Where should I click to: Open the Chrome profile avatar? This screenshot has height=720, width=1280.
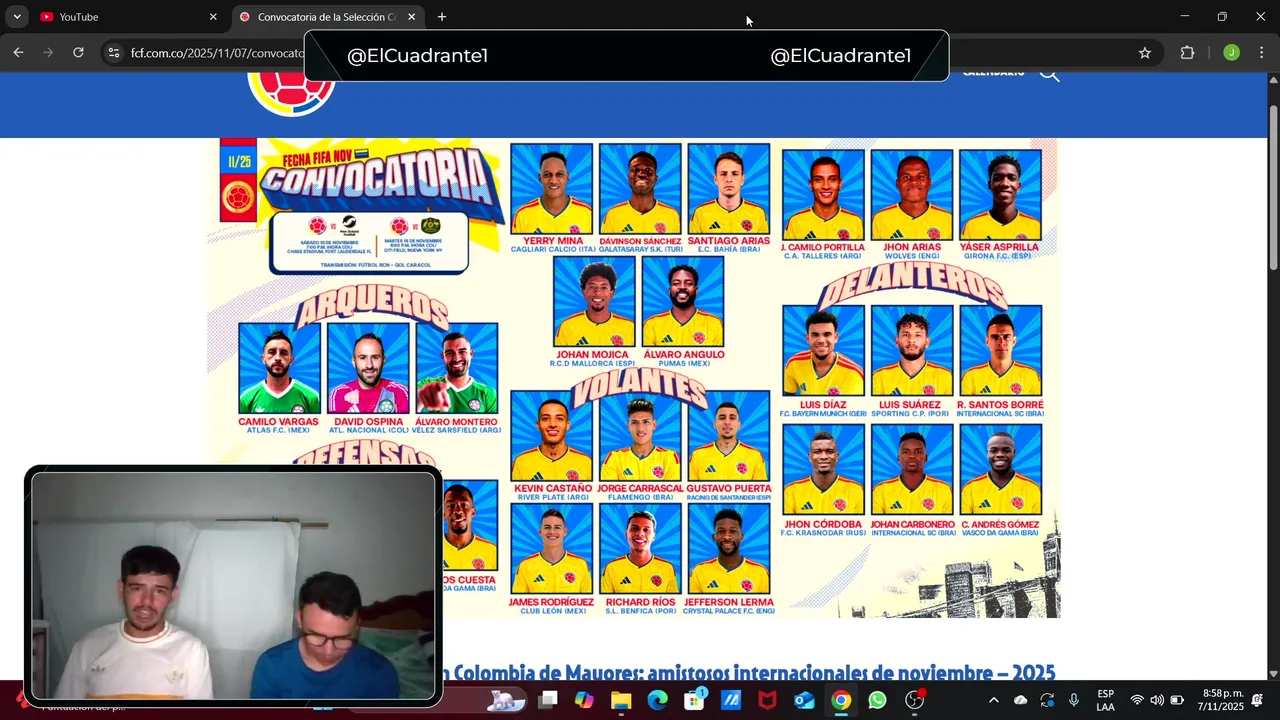click(x=1231, y=53)
